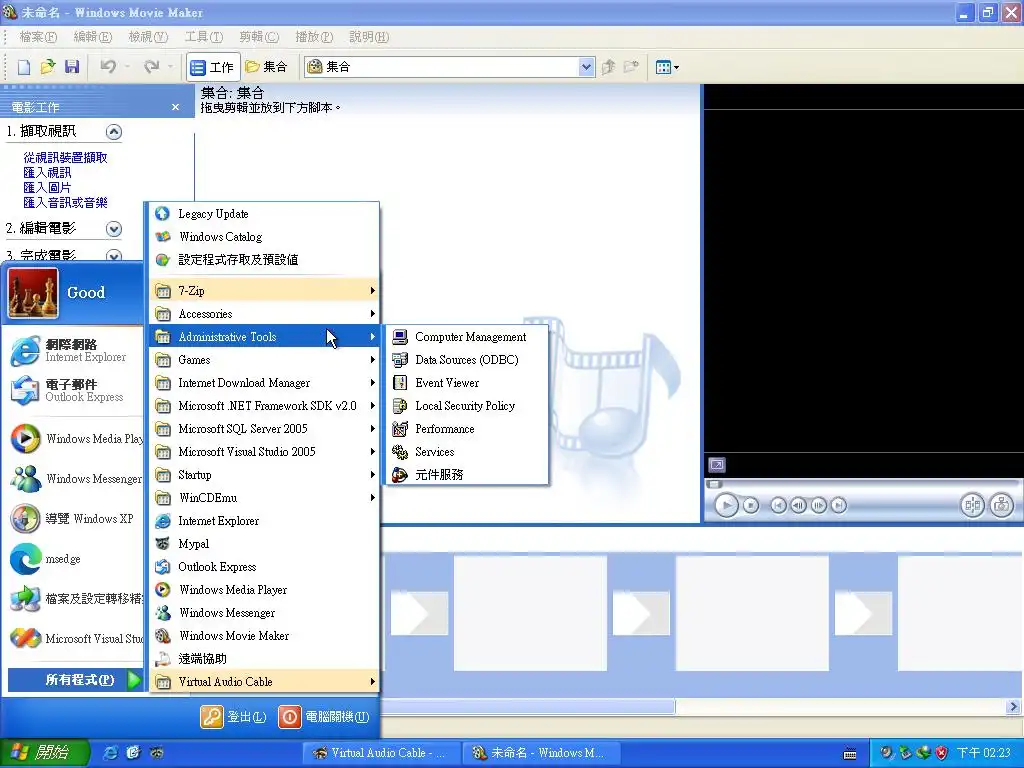Open Event Viewer
This screenshot has width=1024, height=768.
point(467,383)
